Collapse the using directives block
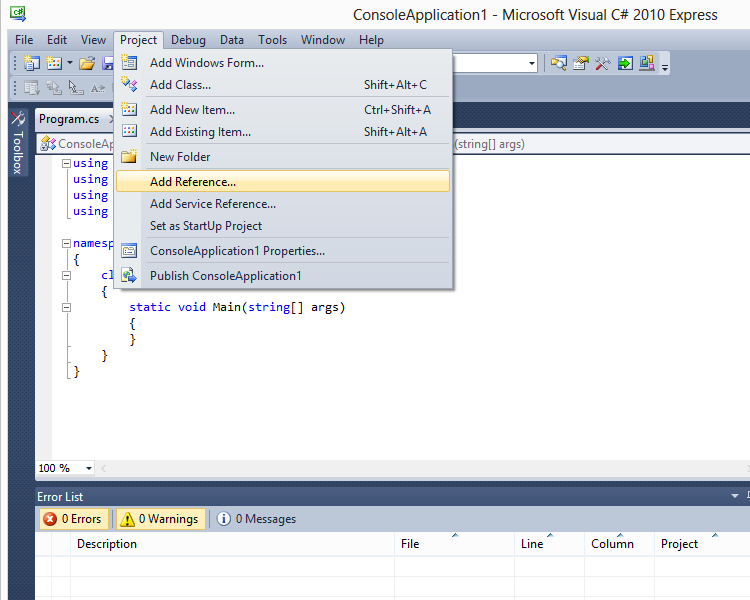The width and height of the screenshot is (750, 600). tap(66, 163)
